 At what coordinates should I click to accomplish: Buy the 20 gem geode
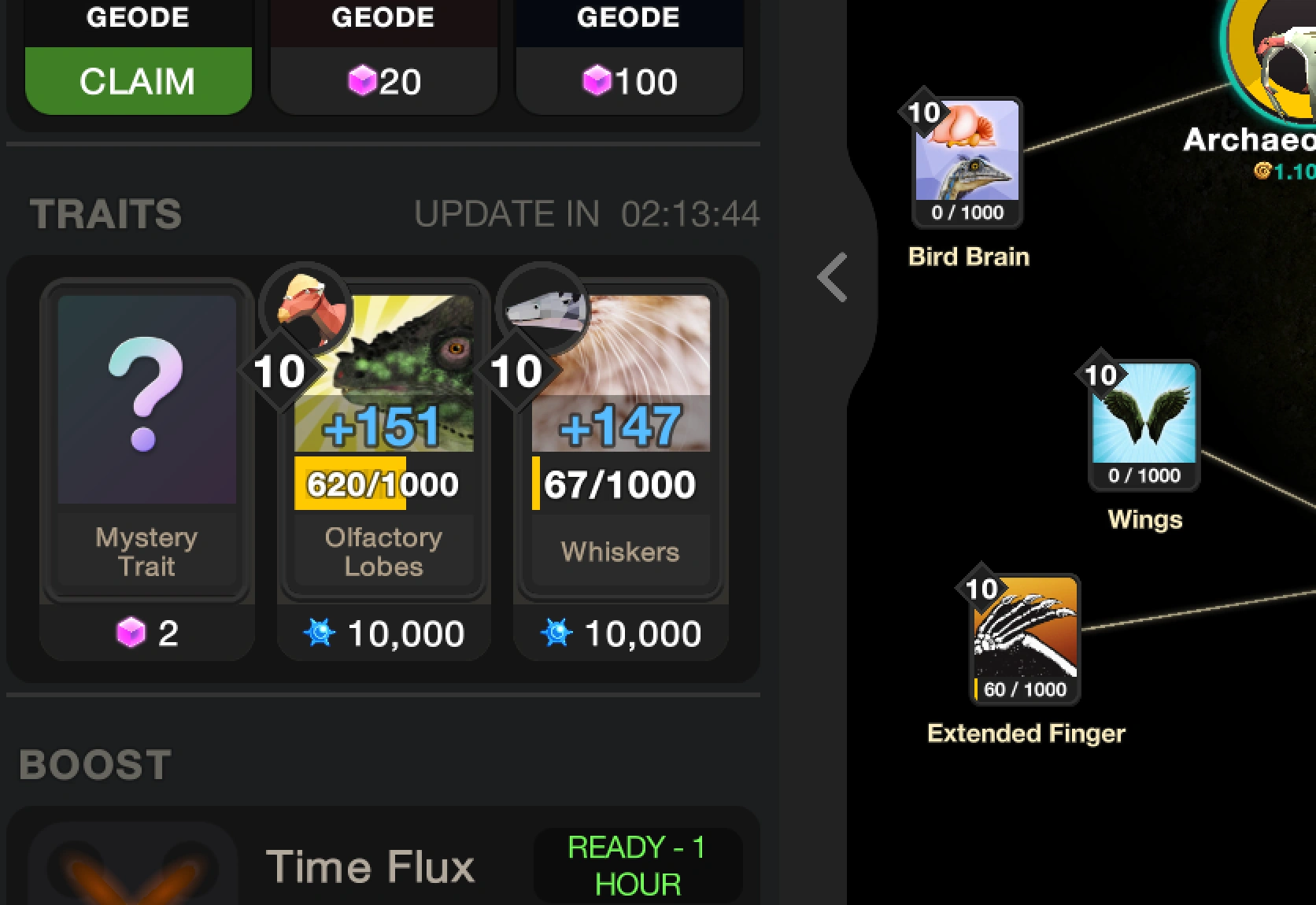(384, 80)
